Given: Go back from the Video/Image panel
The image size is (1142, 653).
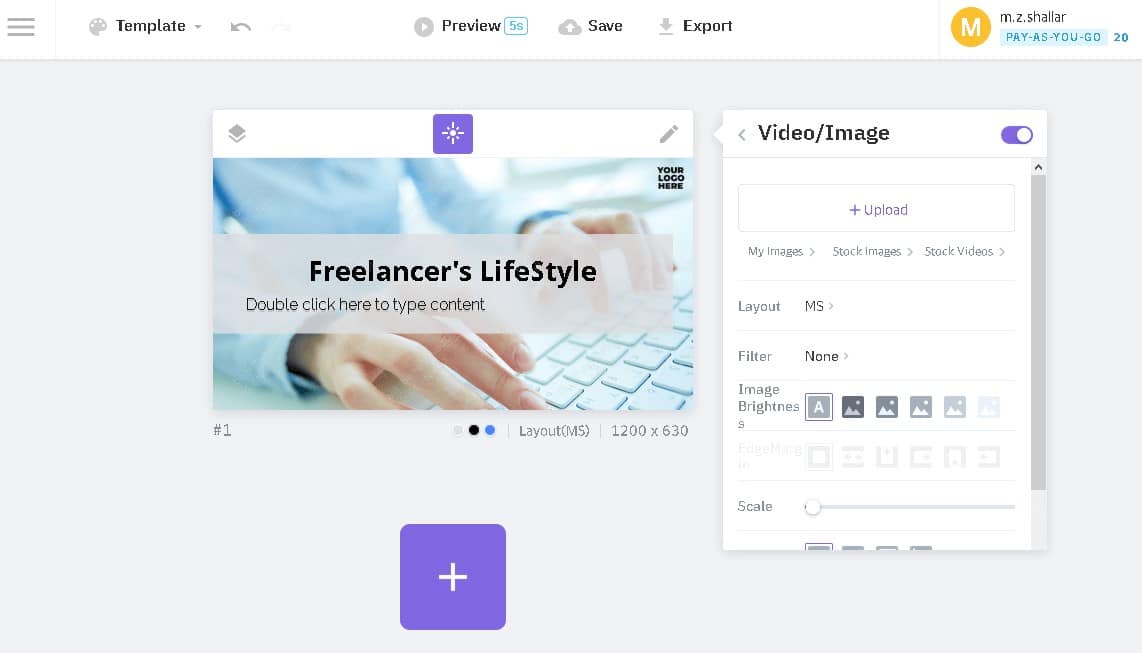Looking at the screenshot, I should click(x=741, y=135).
